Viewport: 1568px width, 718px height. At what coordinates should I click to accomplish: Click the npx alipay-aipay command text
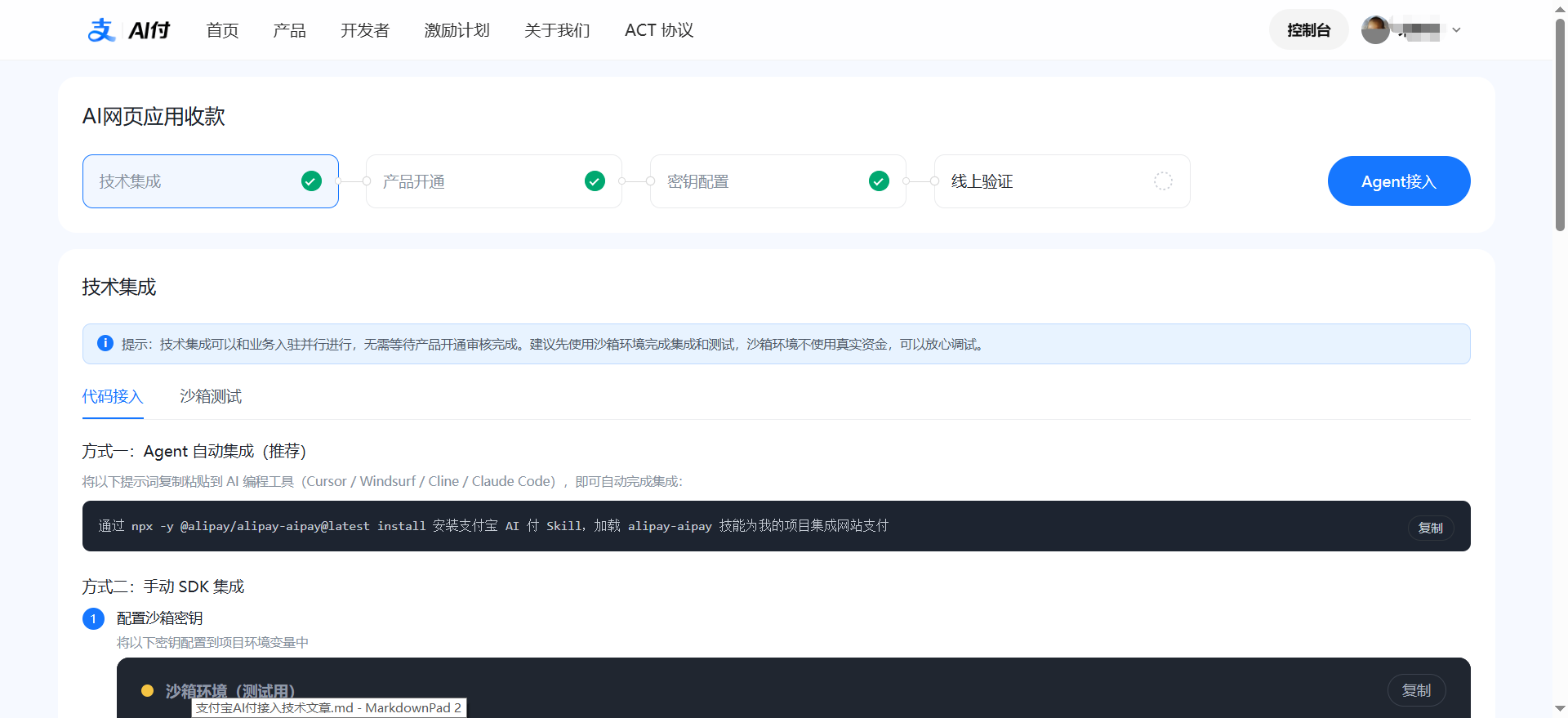point(493,526)
